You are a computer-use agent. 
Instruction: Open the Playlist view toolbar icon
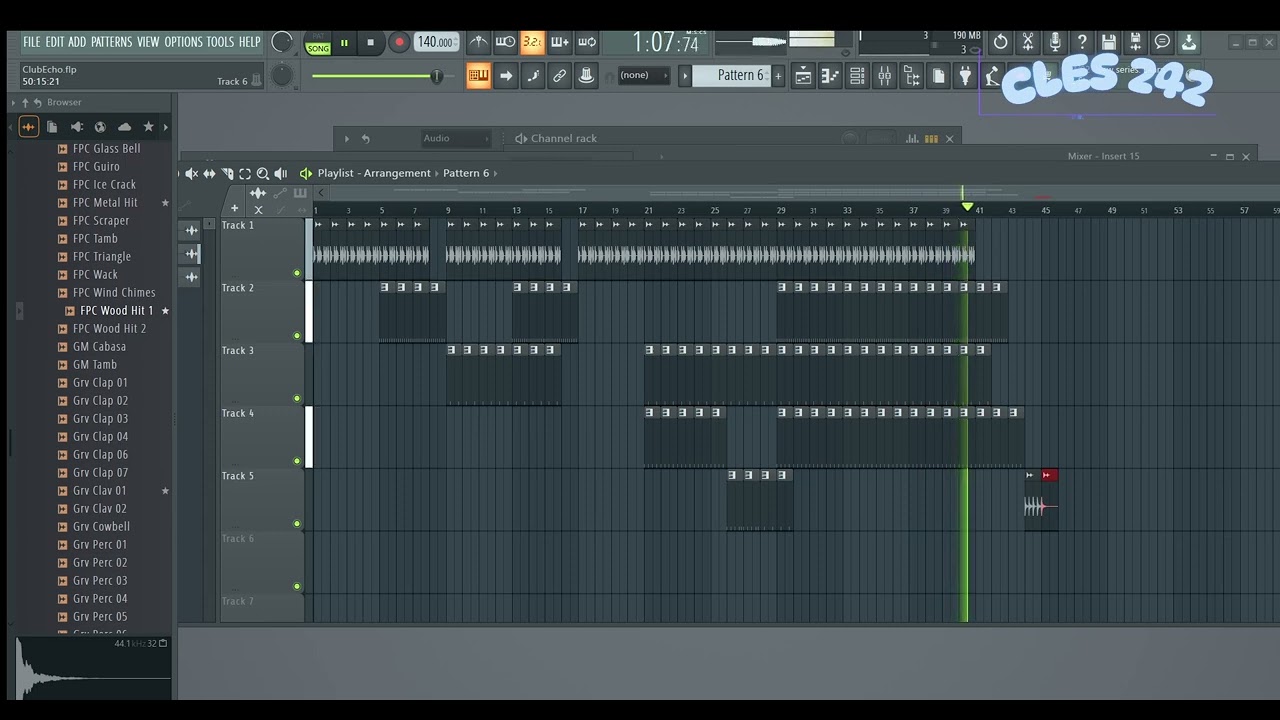(x=803, y=76)
